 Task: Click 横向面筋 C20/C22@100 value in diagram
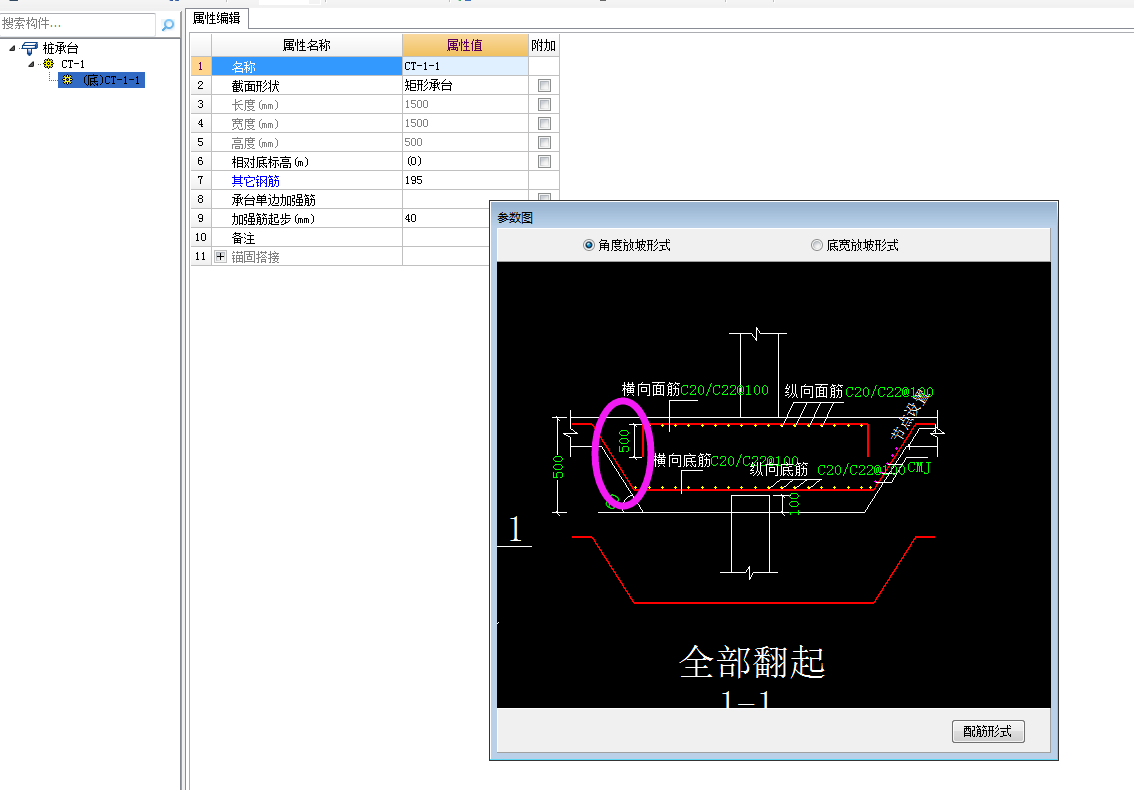point(725,390)
